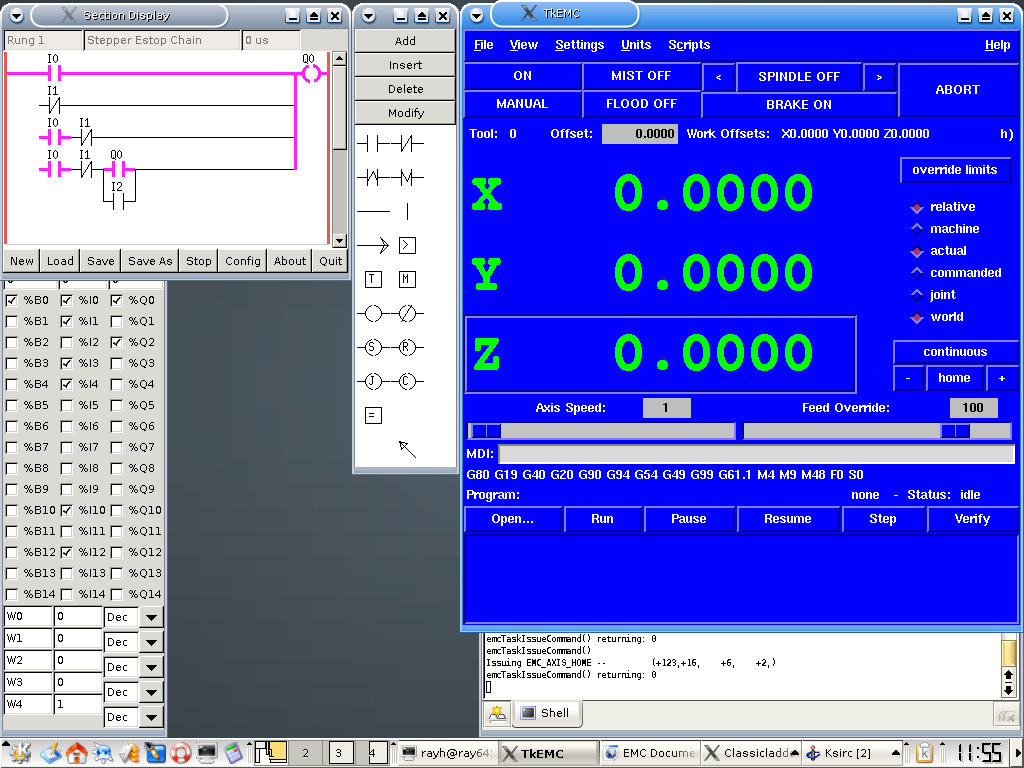Viewport: 1024px width, 768px height.
Task: Click the home axis button
Action: tap(954, 378)
